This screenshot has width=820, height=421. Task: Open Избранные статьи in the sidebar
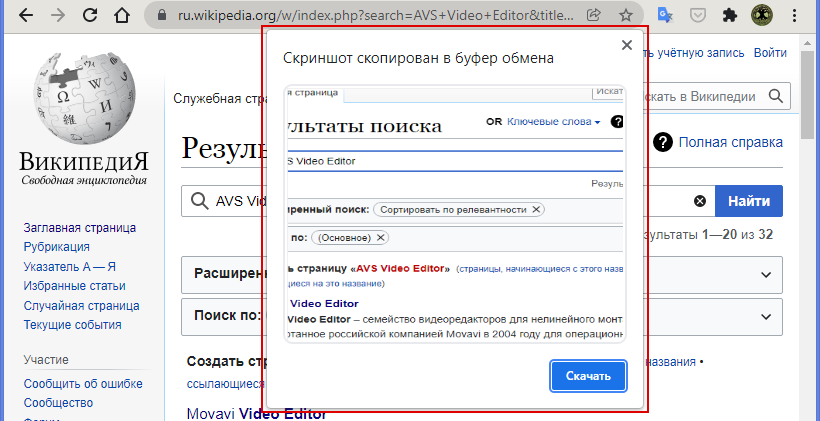pos(74,286)
